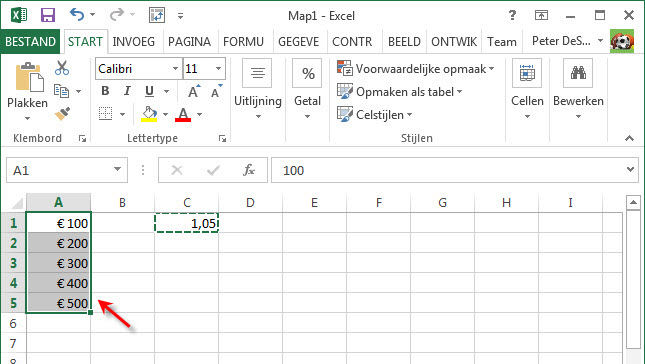Image resolution: width=645 pixels, height=364 pixels.
Task: Toggle Italic formatting
Action: (x=127, y=91)
